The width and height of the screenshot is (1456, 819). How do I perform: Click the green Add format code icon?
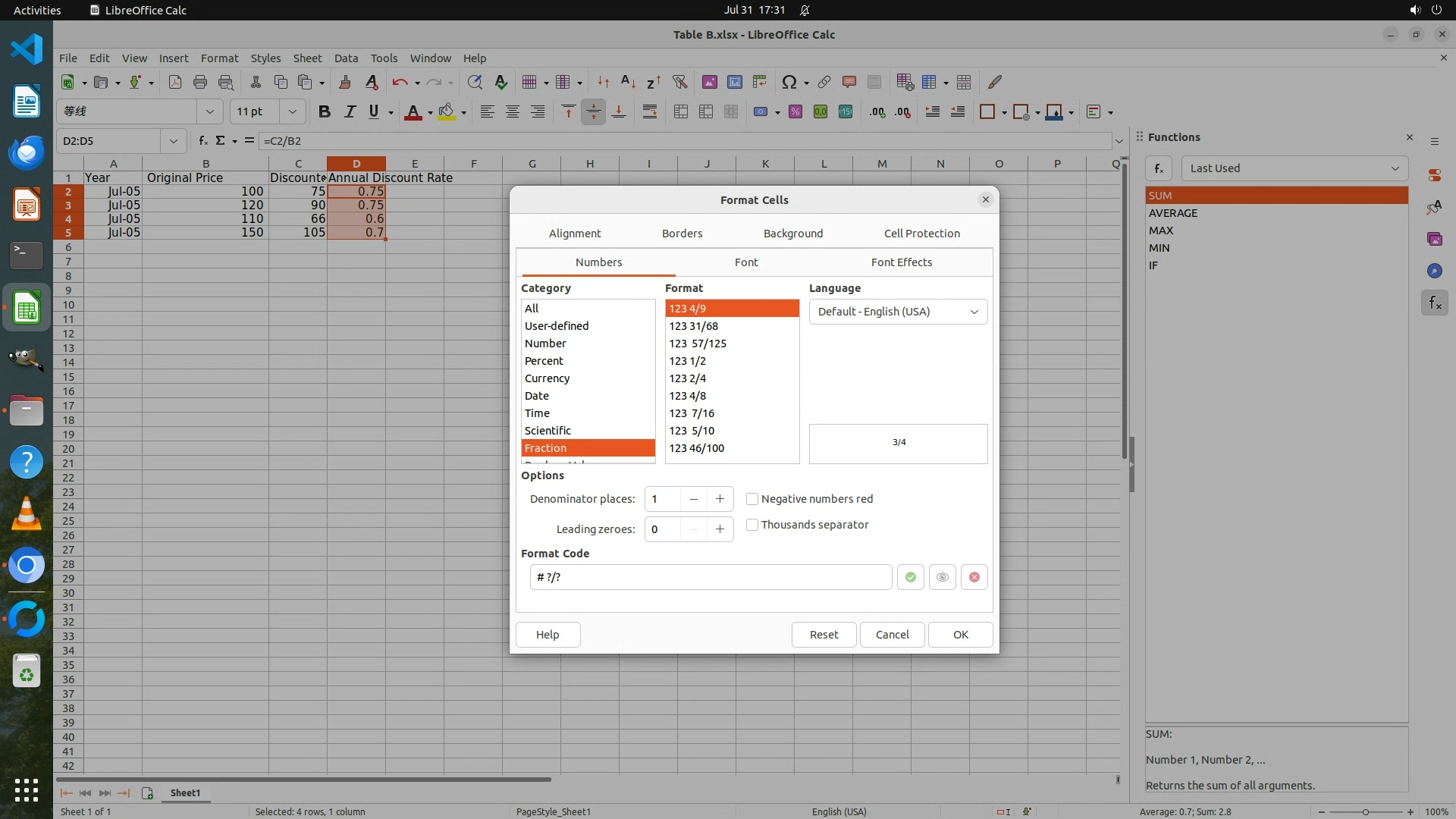[x=910, y=577]
